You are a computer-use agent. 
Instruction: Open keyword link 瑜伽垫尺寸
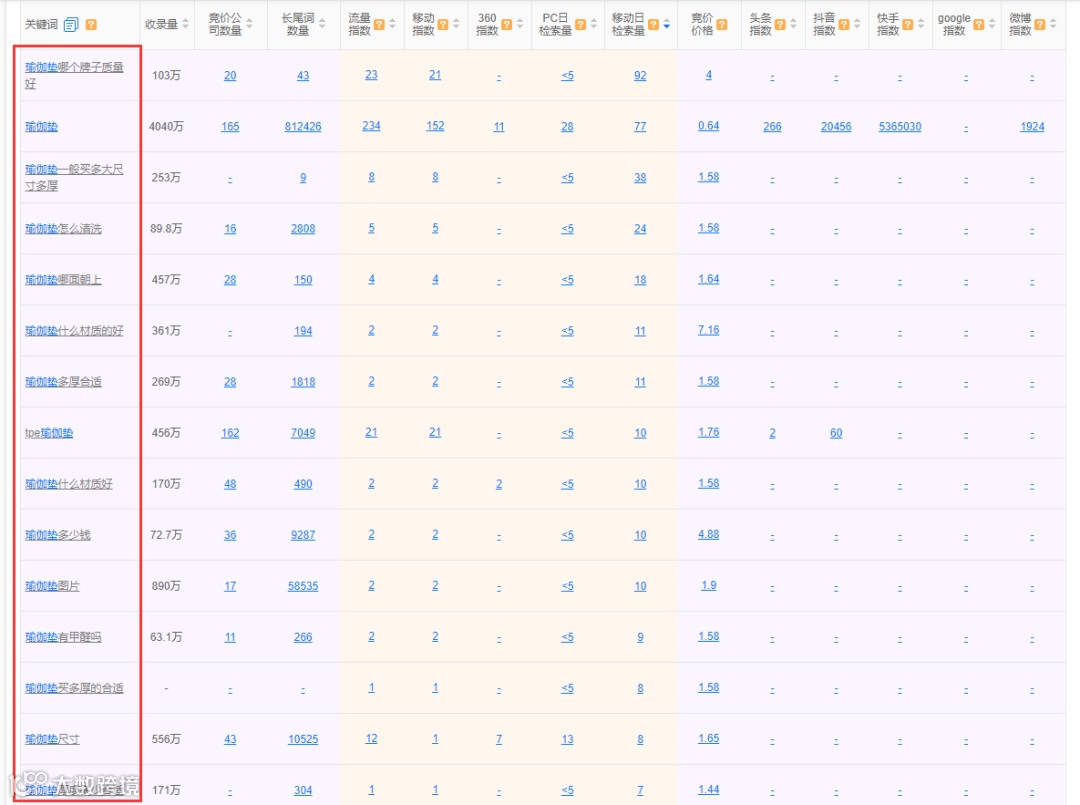pyautogui.click(x=52, y=739)
